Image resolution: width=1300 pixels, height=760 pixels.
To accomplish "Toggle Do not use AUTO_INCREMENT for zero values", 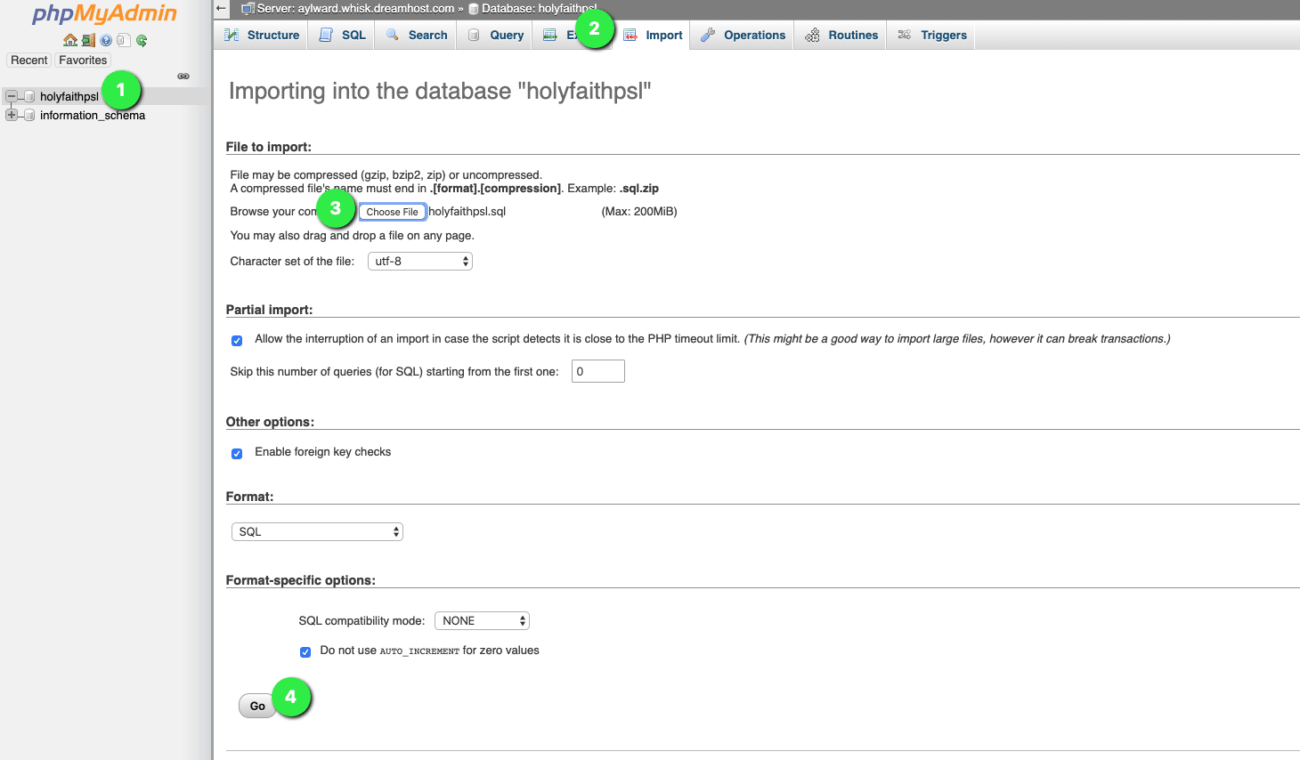I will click(x=305, y=651).
